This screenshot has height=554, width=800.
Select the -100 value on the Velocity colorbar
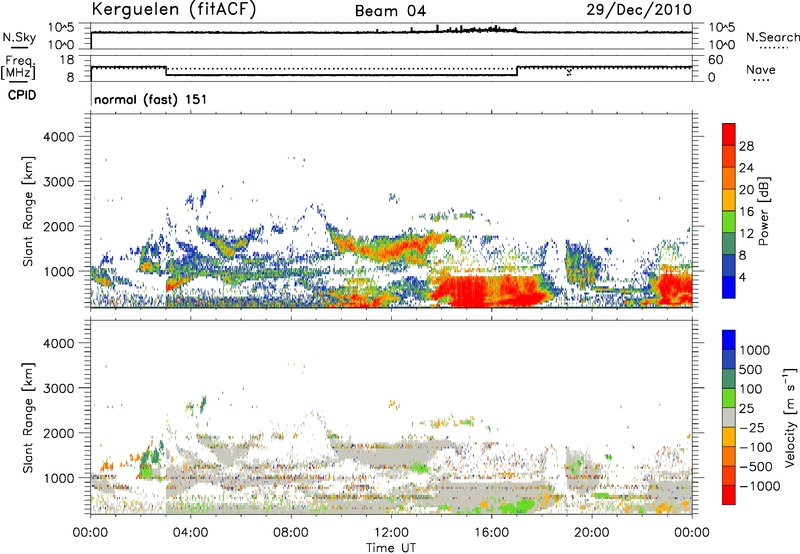[756, 447]
